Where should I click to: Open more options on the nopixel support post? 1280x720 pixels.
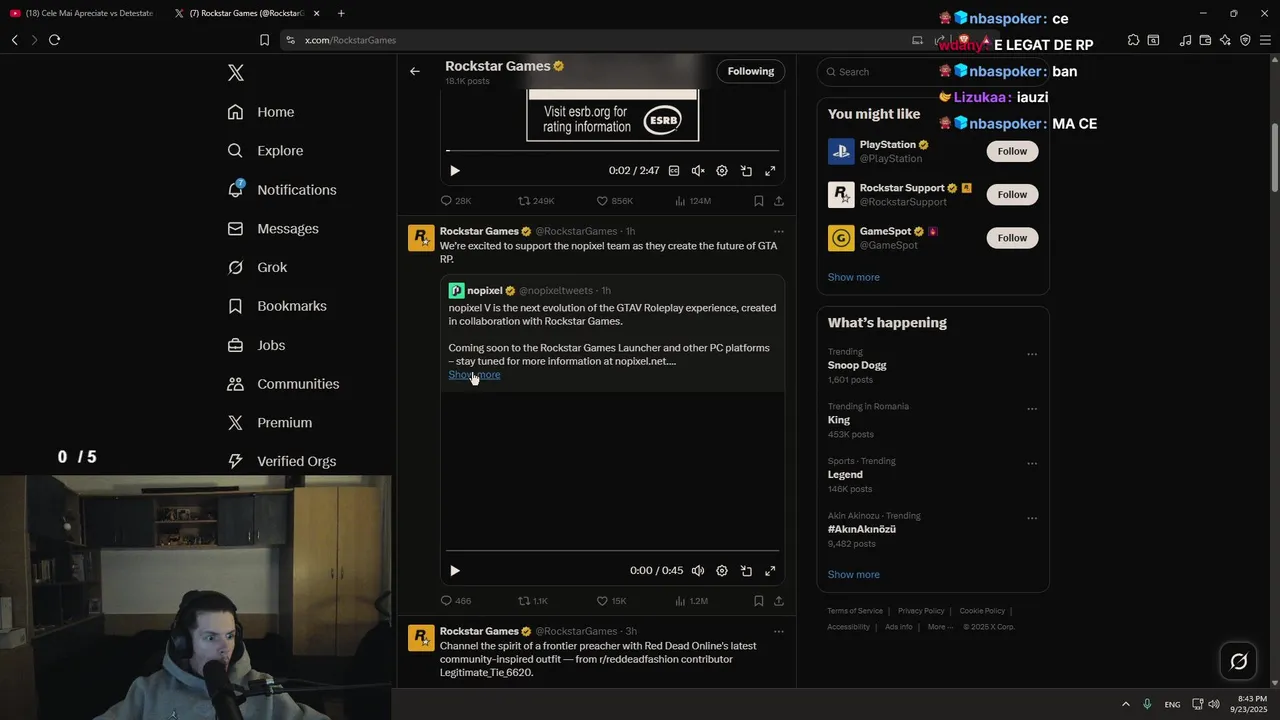tap(779, 231)
